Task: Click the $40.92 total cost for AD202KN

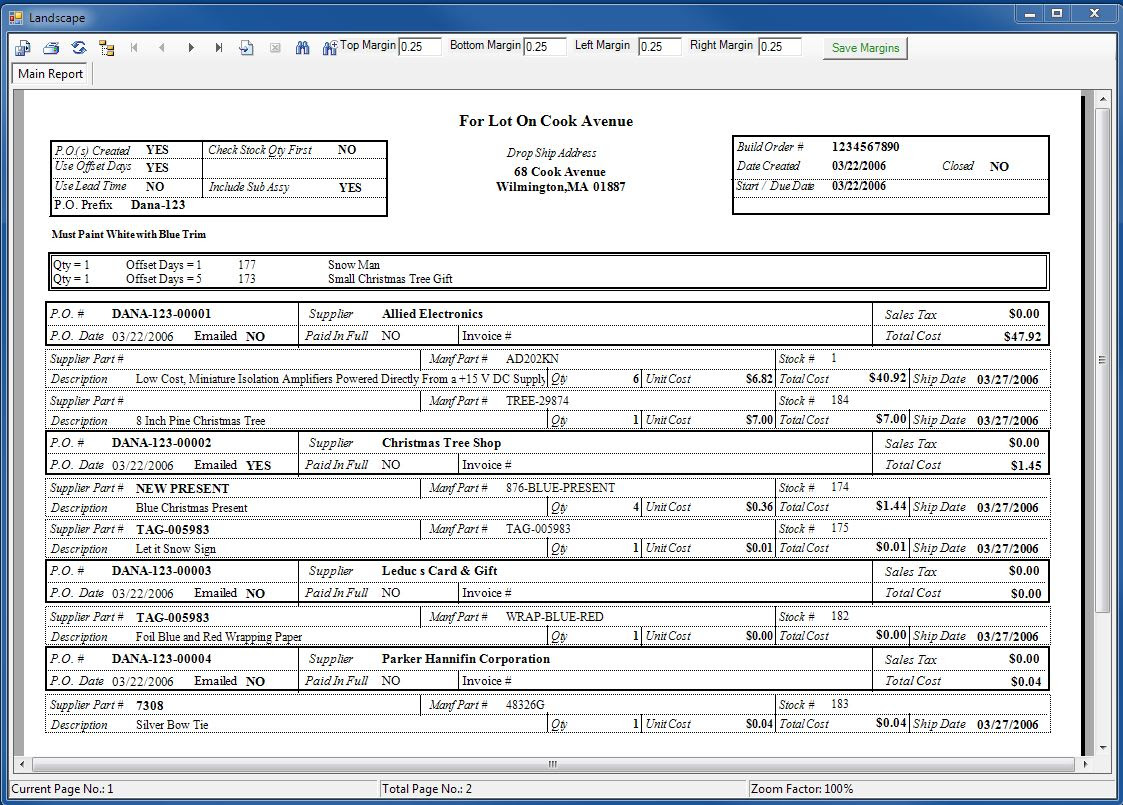Action: point(887,378)
